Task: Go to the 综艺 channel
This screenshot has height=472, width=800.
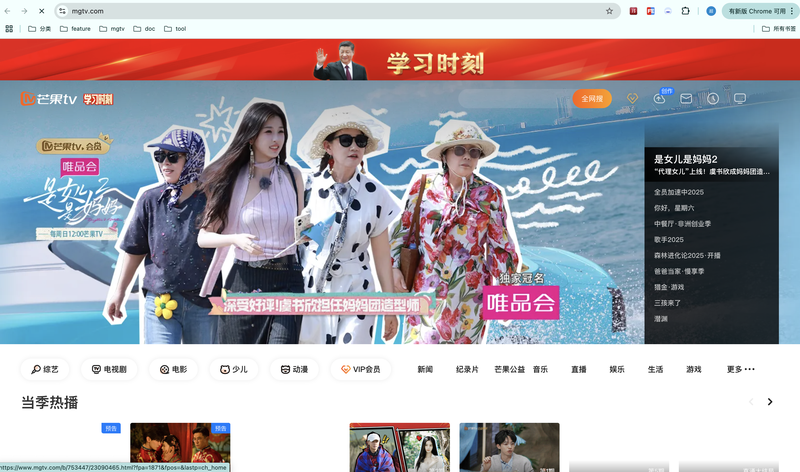Action: [x=45, y=369]
